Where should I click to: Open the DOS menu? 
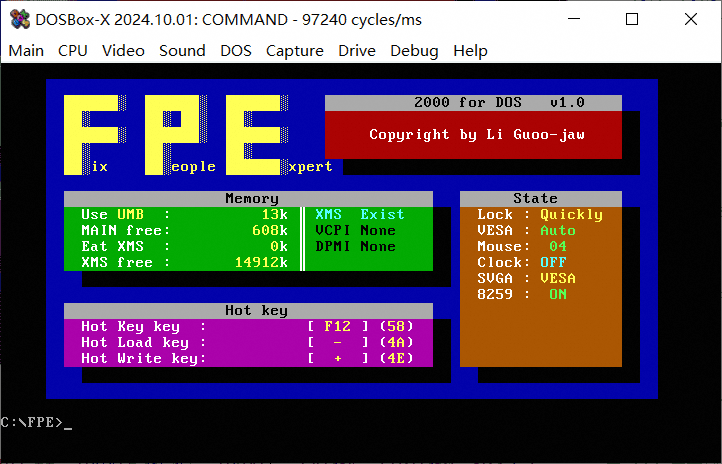coord(236,51)
